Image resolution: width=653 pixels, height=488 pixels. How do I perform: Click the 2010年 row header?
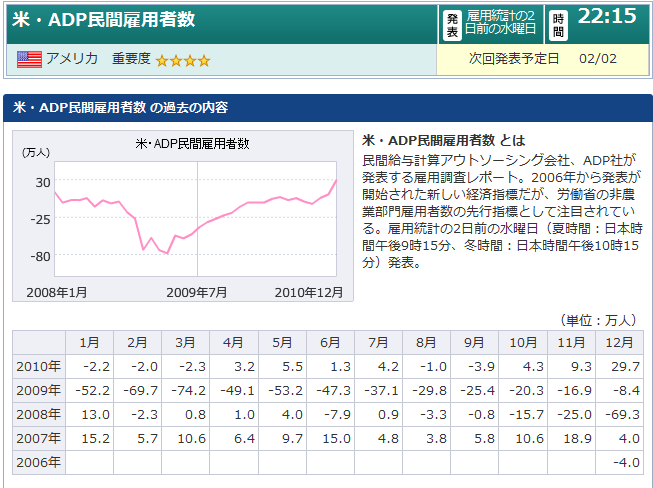[39, 366]
